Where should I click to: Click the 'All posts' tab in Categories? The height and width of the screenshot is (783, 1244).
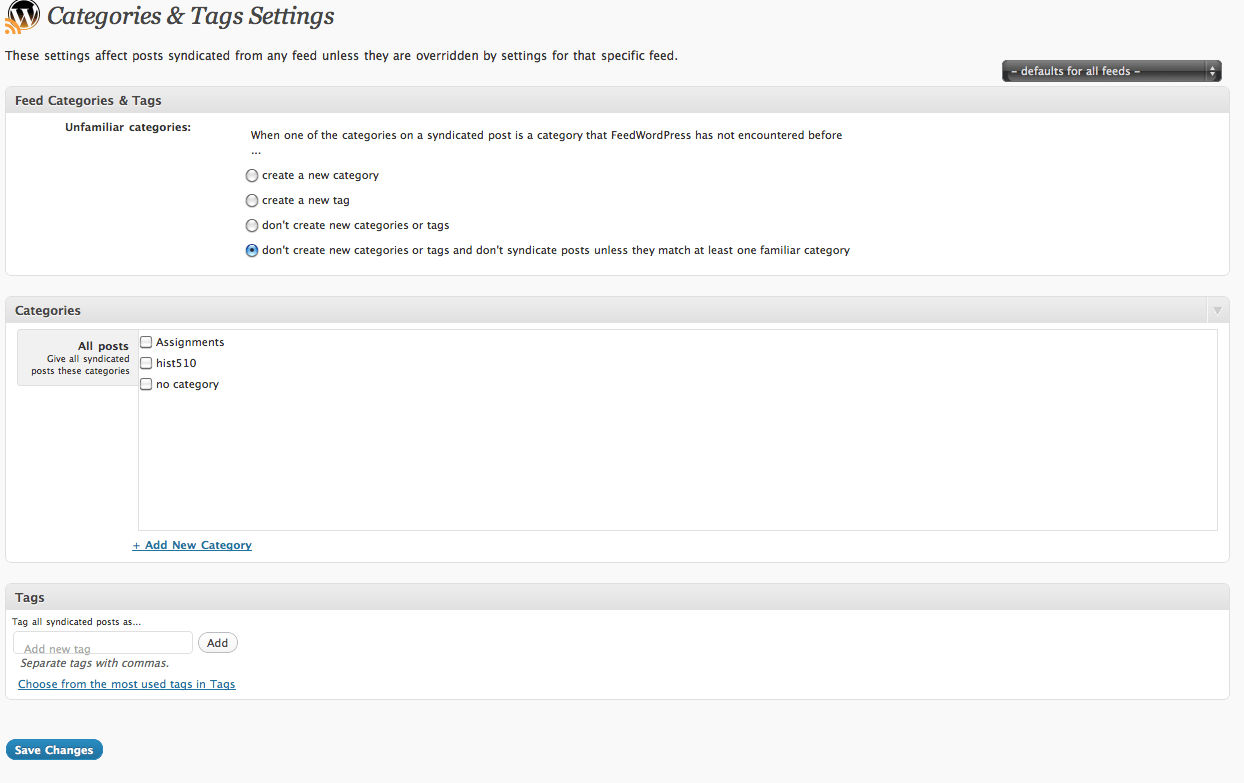click(79, 357)
